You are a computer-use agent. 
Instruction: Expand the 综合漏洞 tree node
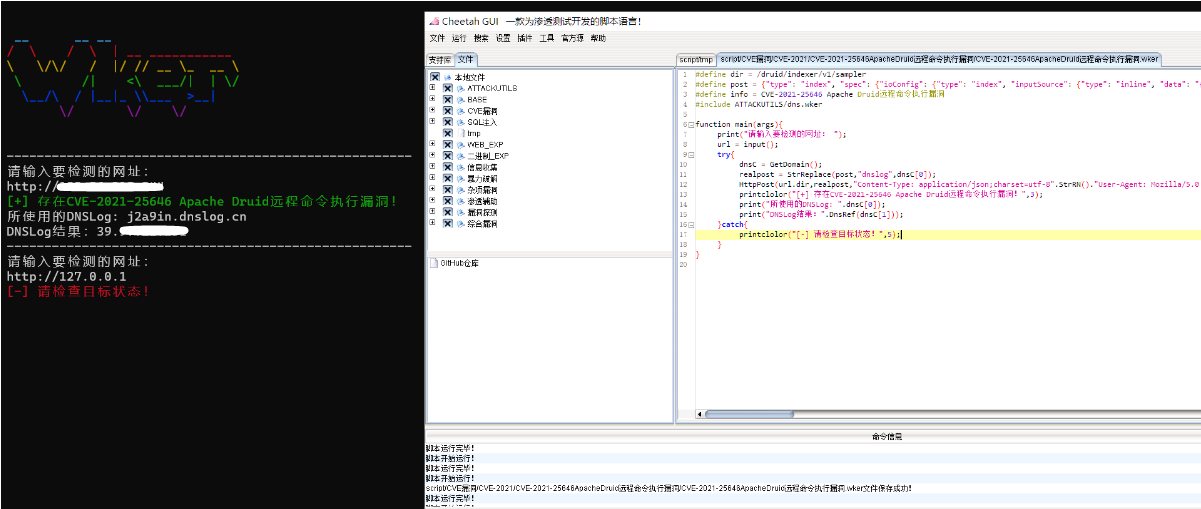(x=433, y=223)
